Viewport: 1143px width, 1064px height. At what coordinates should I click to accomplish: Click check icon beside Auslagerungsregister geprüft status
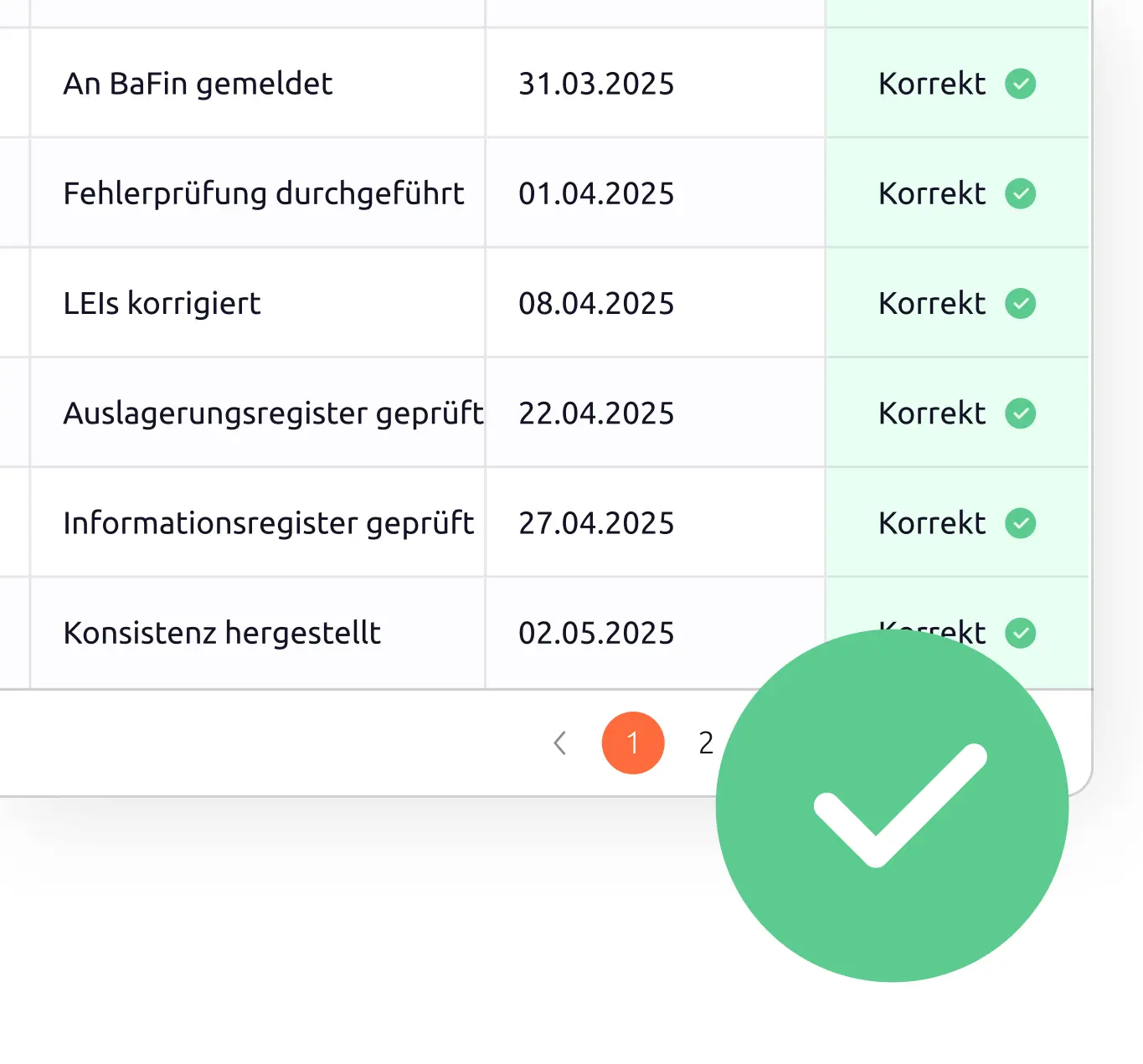(1020, 414)
